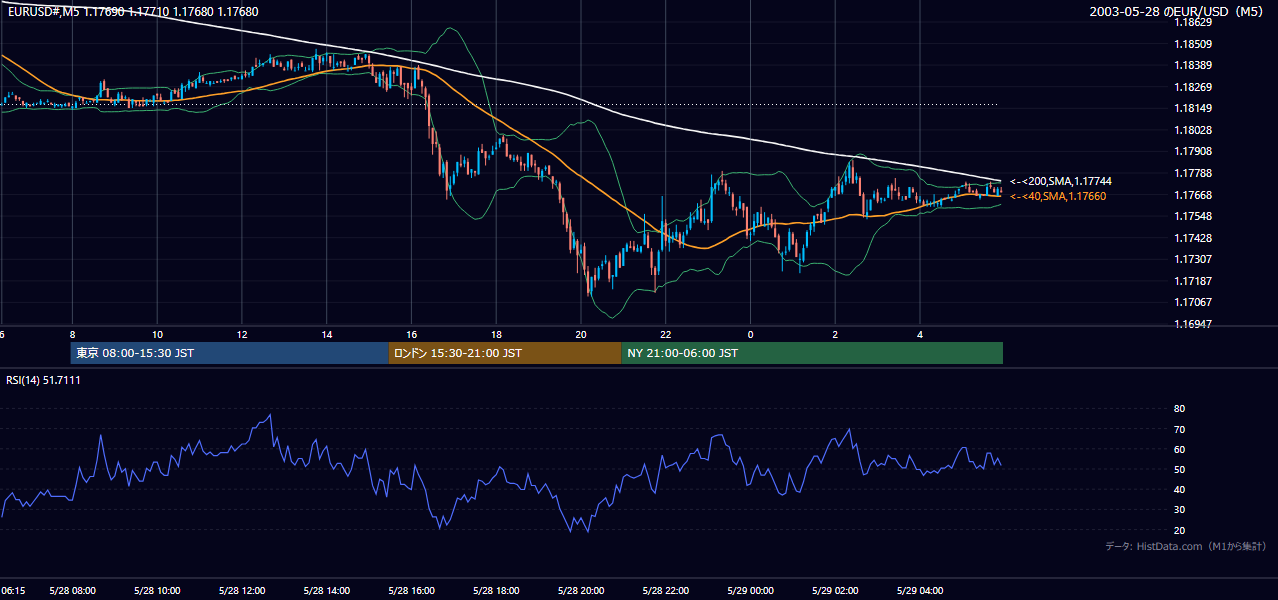Click the bottom time label 5/28 08:00
Screen dimensions: 1278x600
(x=72, y=591)
